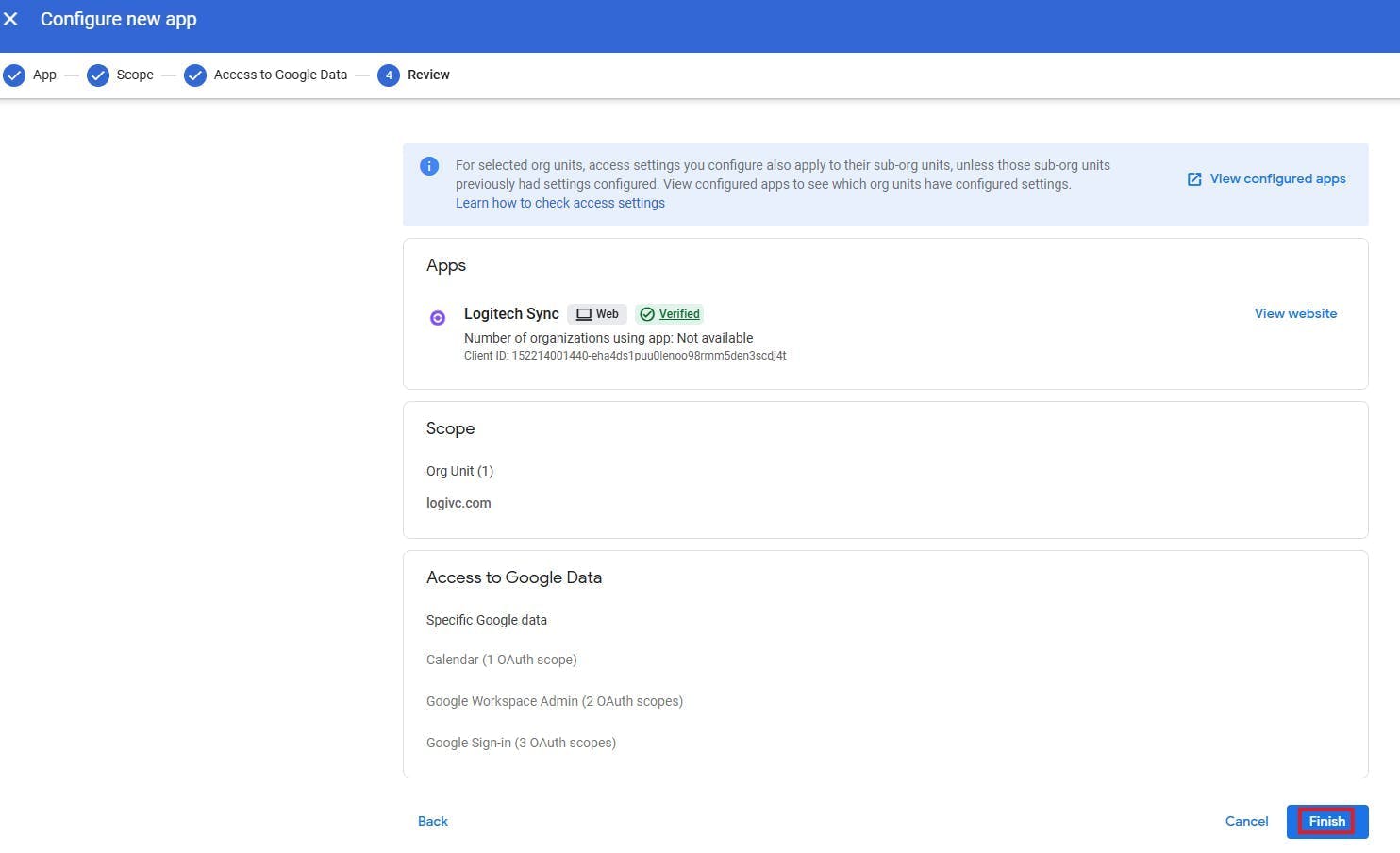1400x853 pixels.
Task: Open View website for Logitech Sync
Action: click(1295, 313)
